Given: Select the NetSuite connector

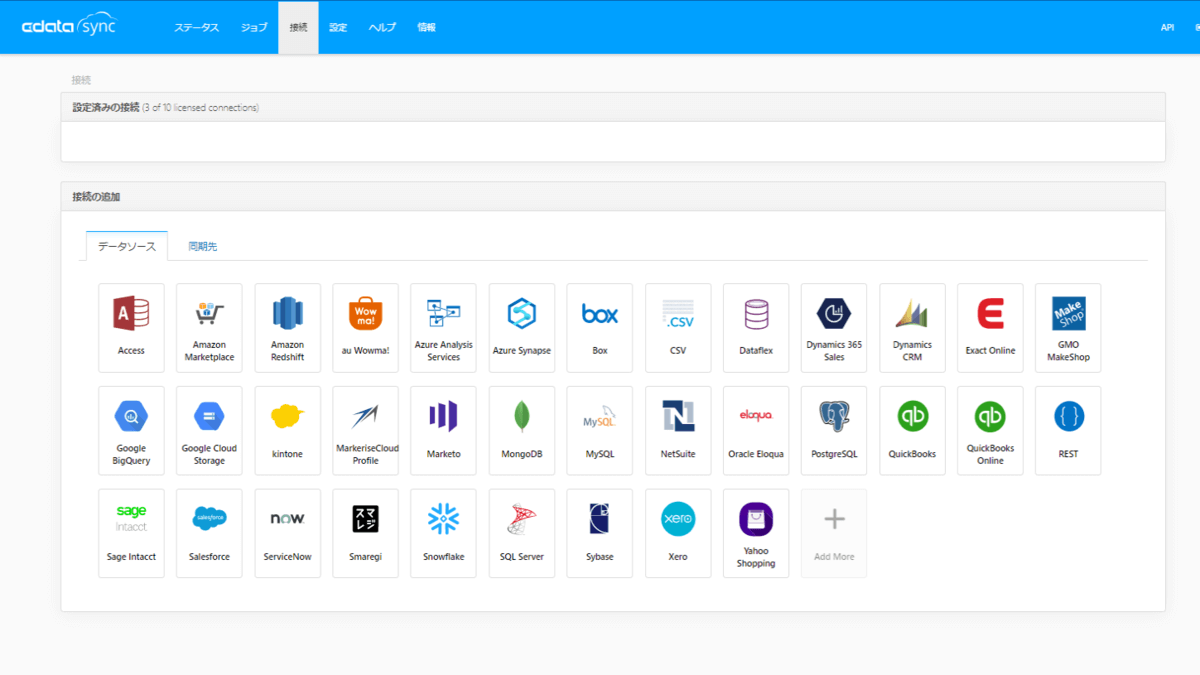Looking at the screenshot, I should [678, 431].
